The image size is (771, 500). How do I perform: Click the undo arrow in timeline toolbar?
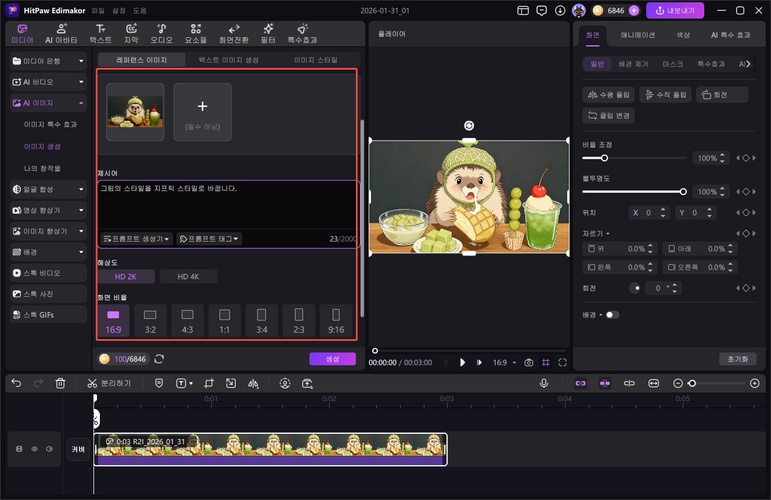(x=16, y=383)
